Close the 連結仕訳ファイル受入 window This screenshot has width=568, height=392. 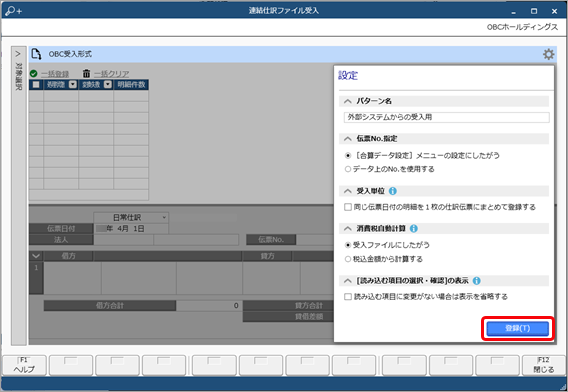coord(554,11)
